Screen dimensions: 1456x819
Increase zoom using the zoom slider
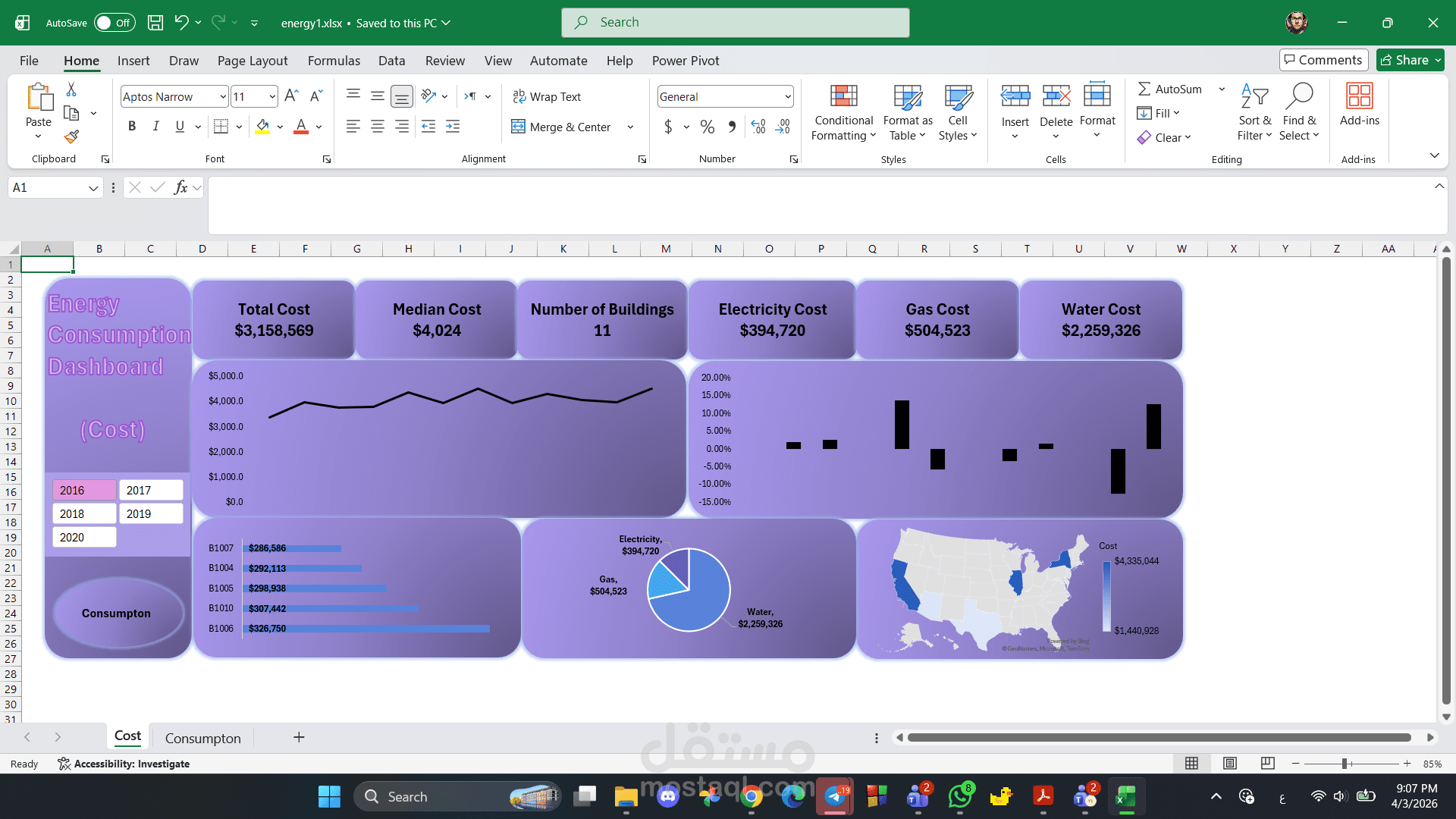(1407, 764)
